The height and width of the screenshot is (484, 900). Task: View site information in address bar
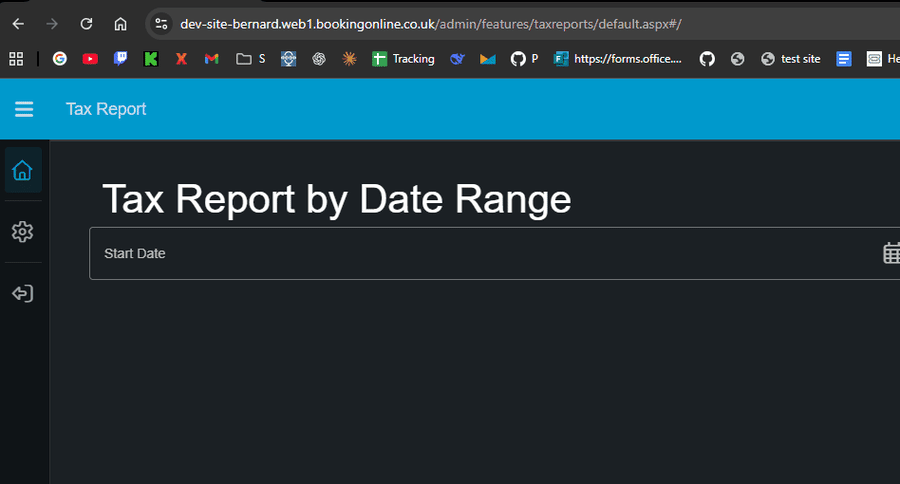162,24
